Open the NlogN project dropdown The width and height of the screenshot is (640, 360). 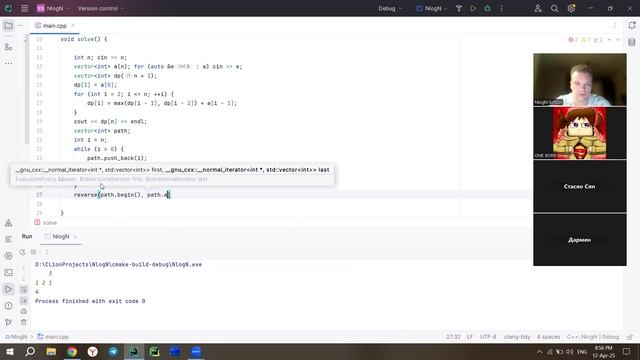53,8
